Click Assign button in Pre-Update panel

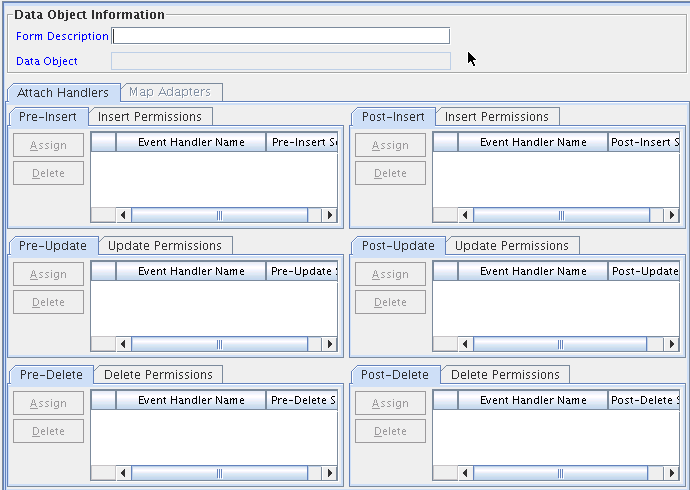(x=48, y=274)
